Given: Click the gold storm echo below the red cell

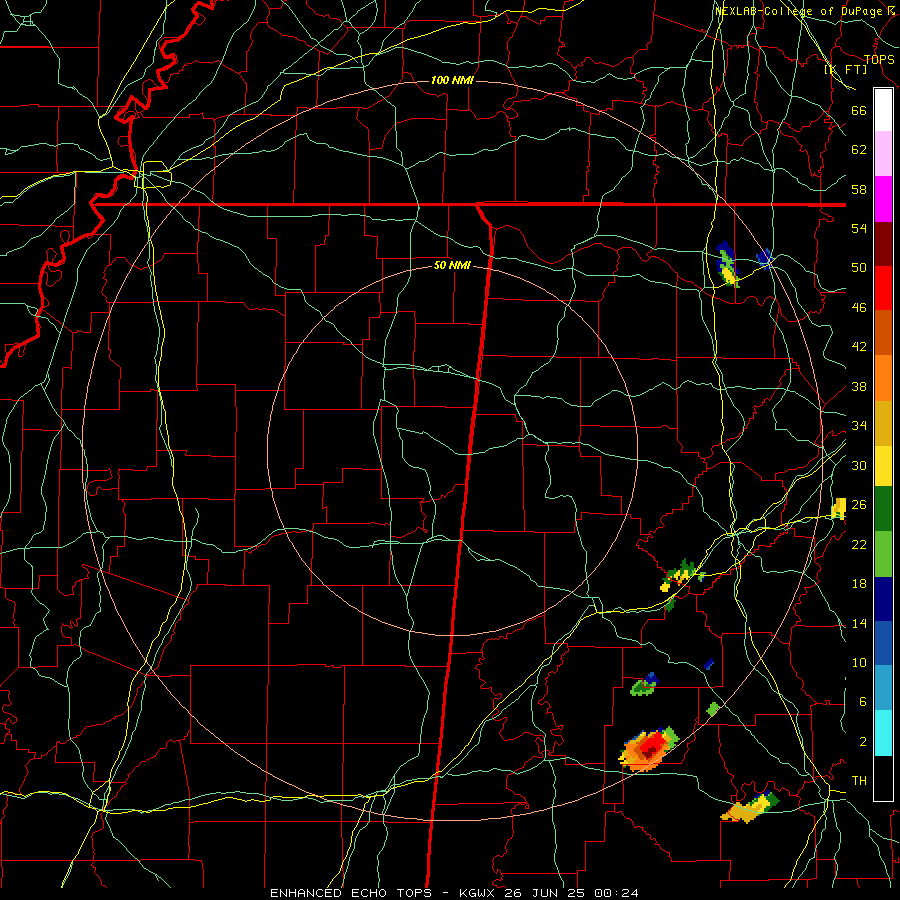Looking at the screenshot, I should tap(750, 808).
